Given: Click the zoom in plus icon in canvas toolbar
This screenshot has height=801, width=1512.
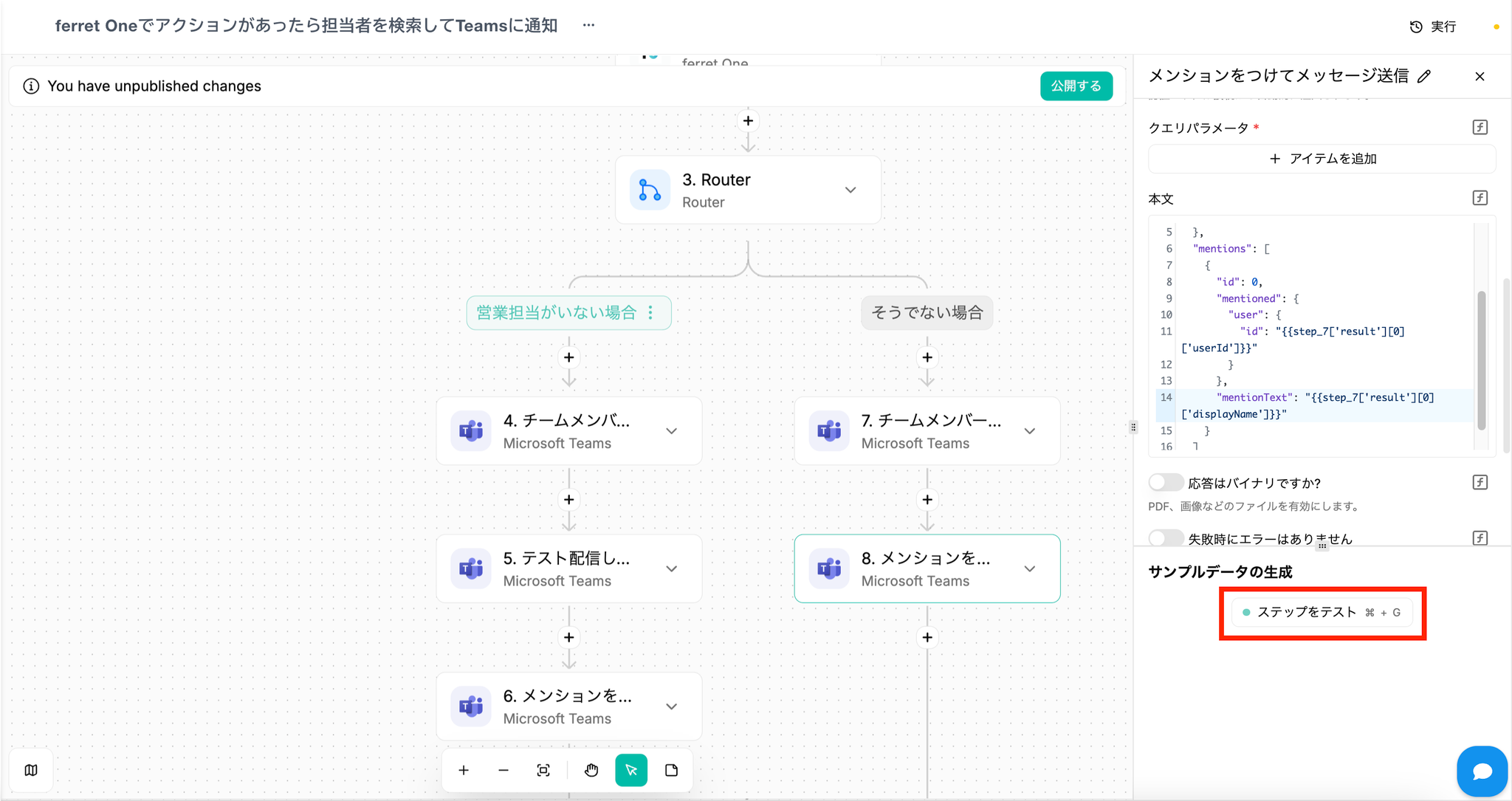Looking at the screenshot, I should pos(464,770).
